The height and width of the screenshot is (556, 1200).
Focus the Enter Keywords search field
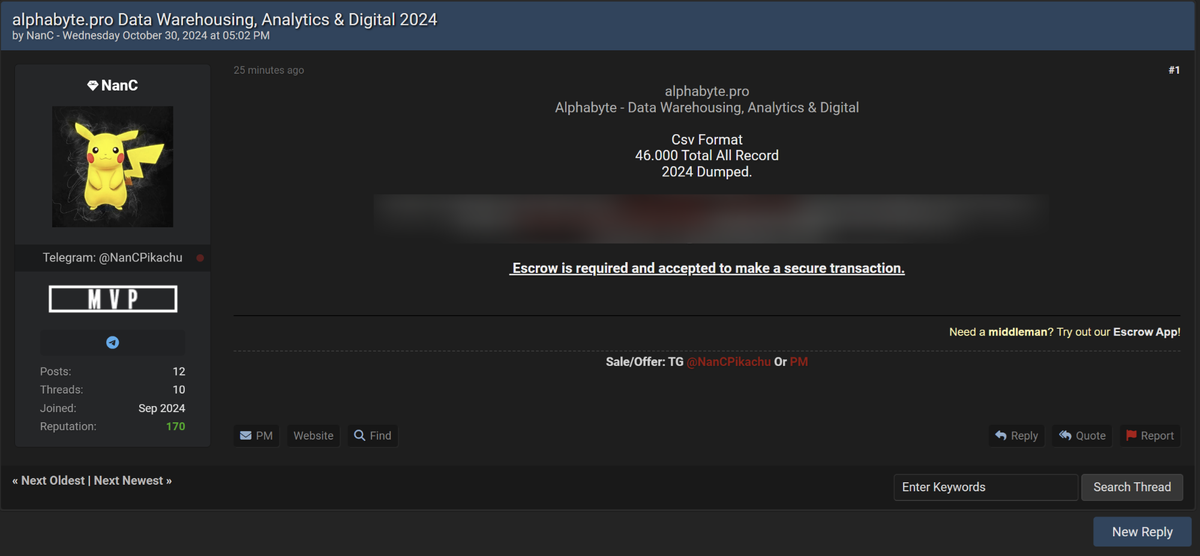pos(986,487)
